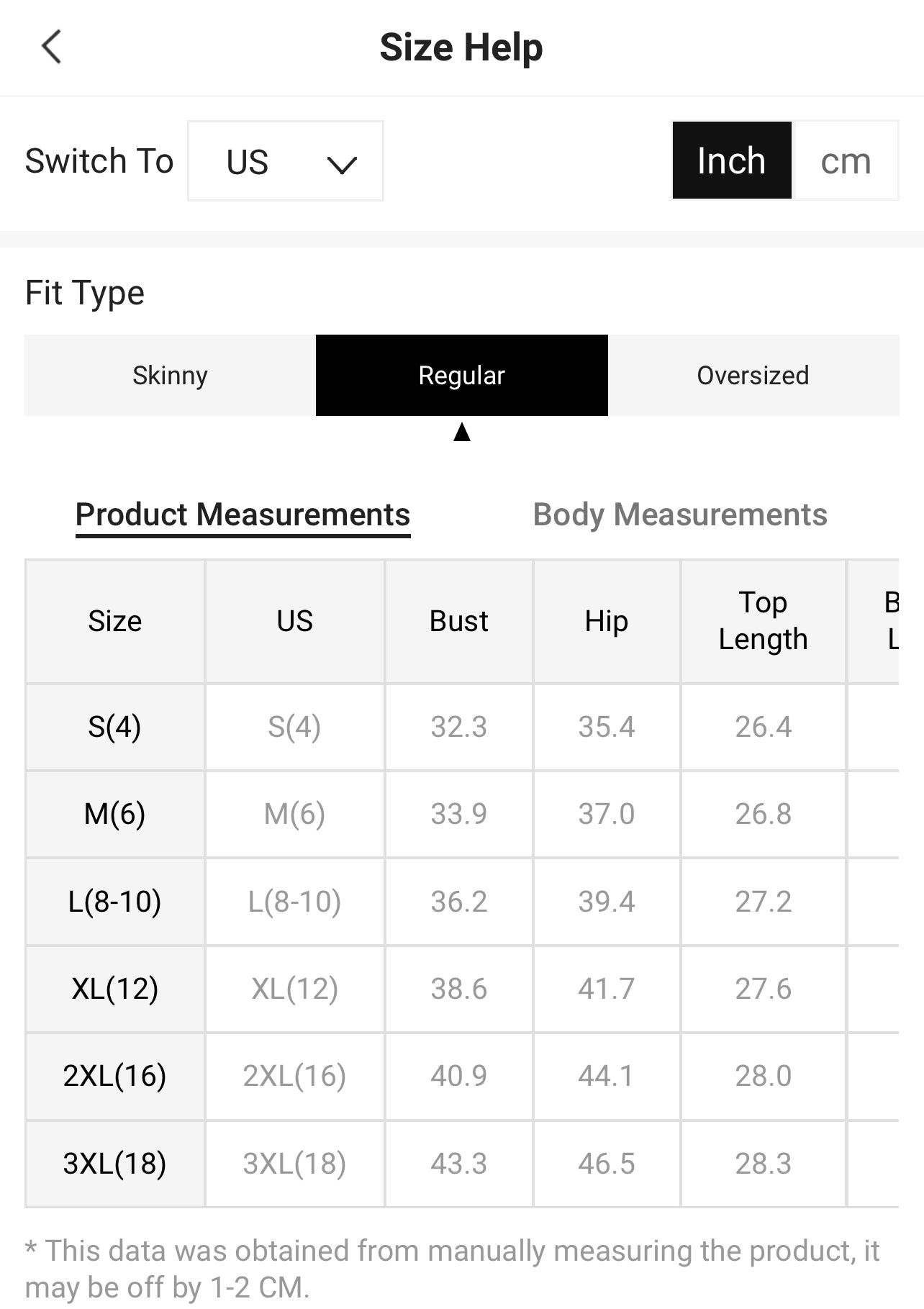Image resolution: width=924 pixels, height=1309 pixels.
Task: Open the US region dropdown
Action: (285, 161)
